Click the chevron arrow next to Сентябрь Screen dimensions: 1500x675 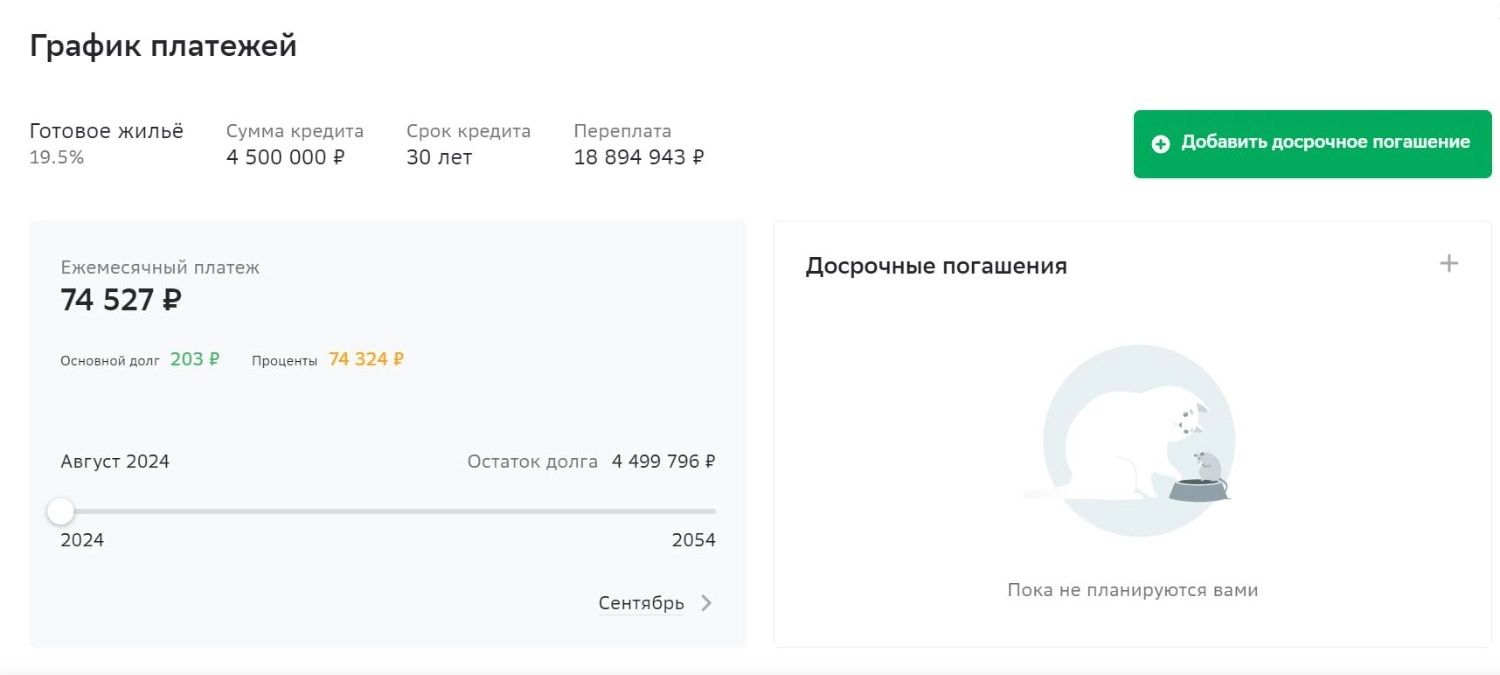[706, 603]
